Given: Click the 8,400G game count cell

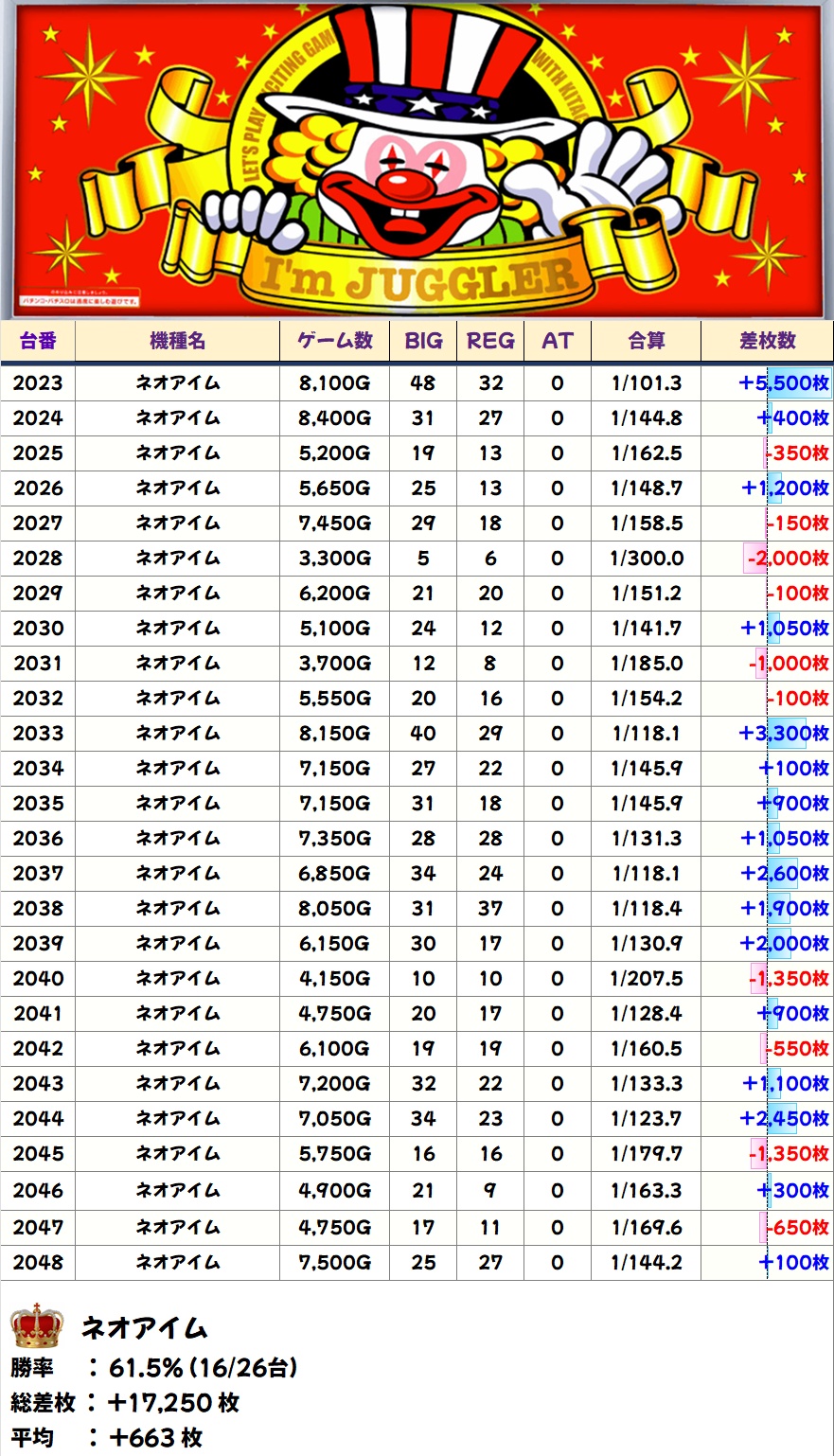Looking at the screenshot, I should click(334, 418).
